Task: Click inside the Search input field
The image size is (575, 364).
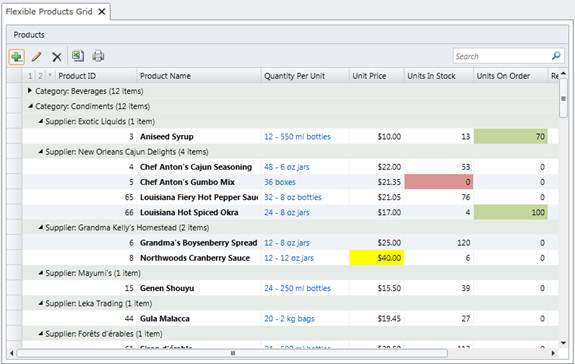Action: click(x=502, y=56)
